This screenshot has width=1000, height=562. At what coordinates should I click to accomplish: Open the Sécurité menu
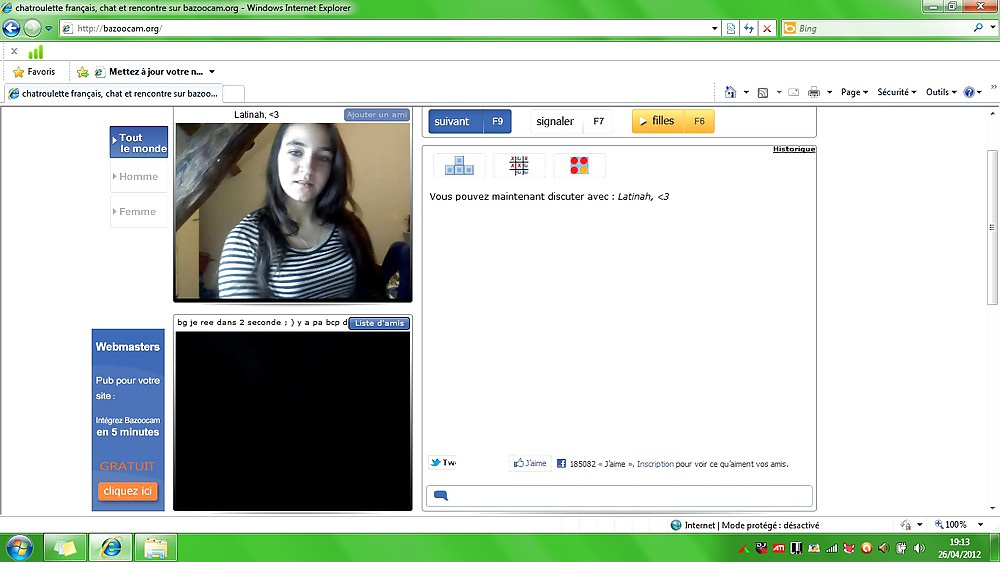pyautogui.click(x=897, y=92)
